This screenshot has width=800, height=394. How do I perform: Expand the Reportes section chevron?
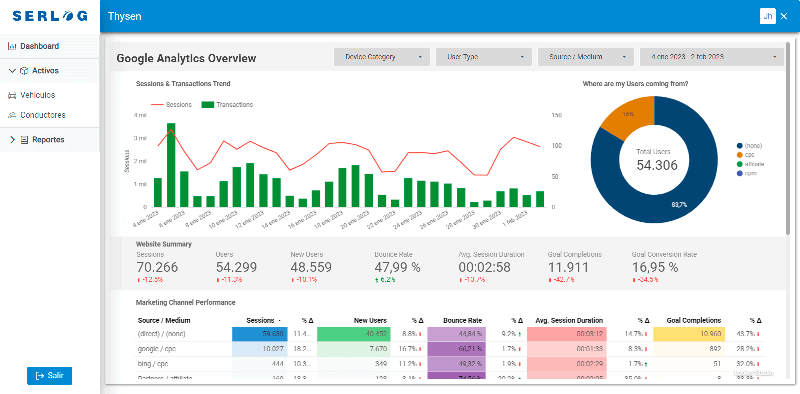(x=13, y=140)
